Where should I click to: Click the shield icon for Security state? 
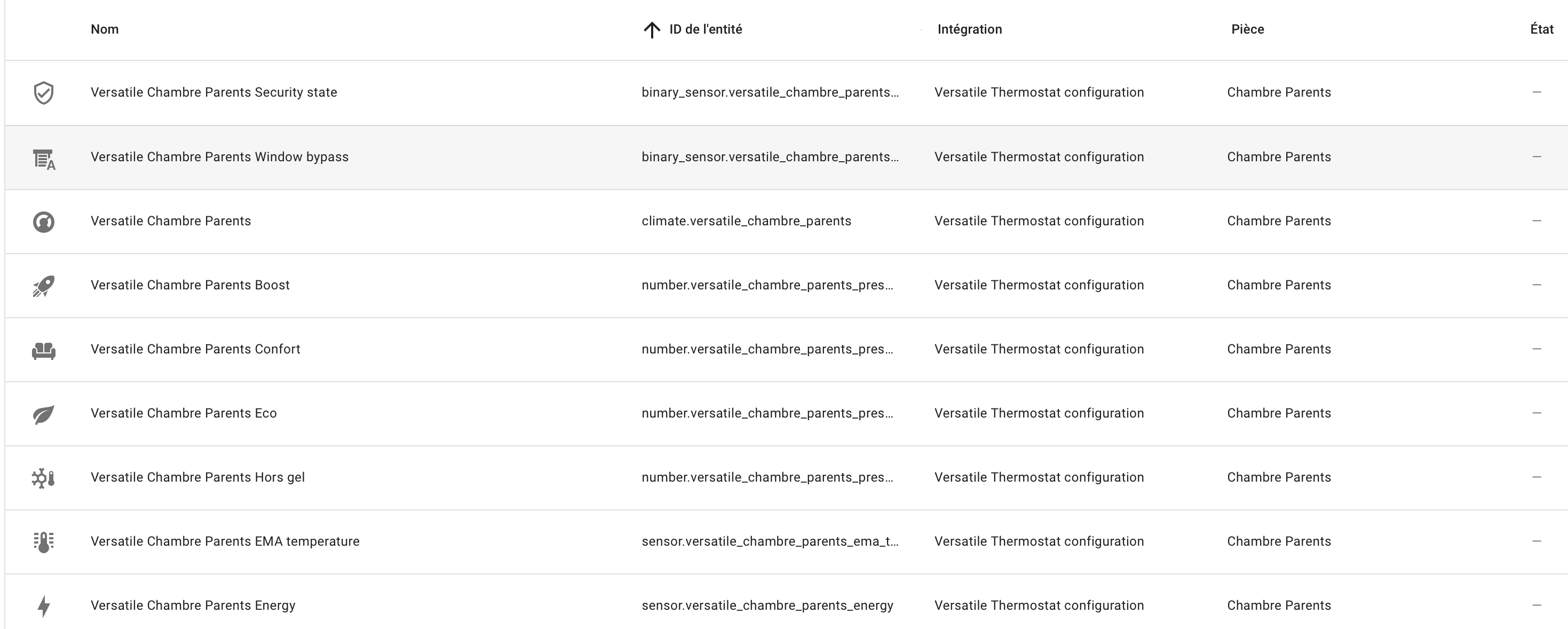43,93
